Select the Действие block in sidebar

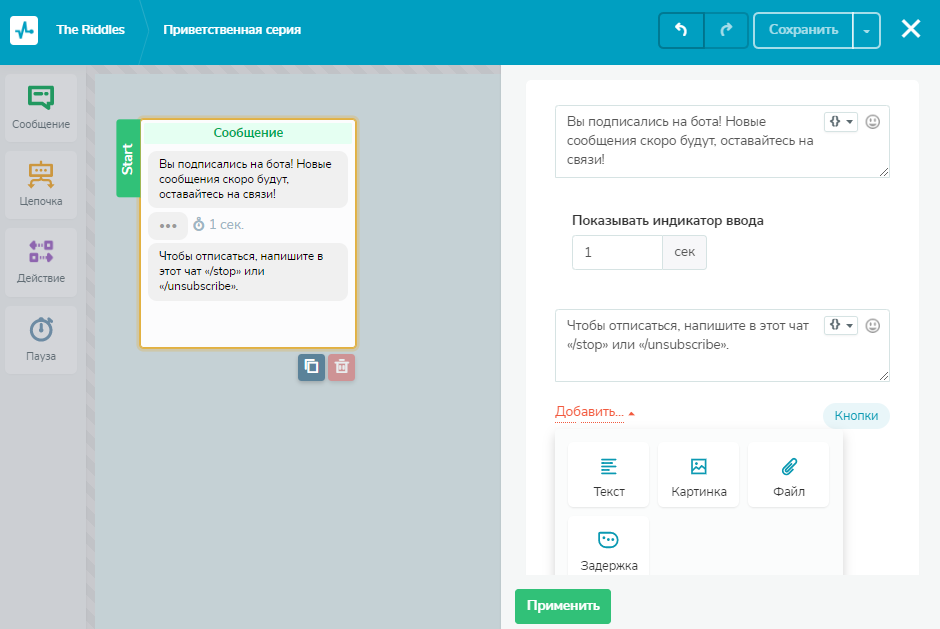coord(41,262)
